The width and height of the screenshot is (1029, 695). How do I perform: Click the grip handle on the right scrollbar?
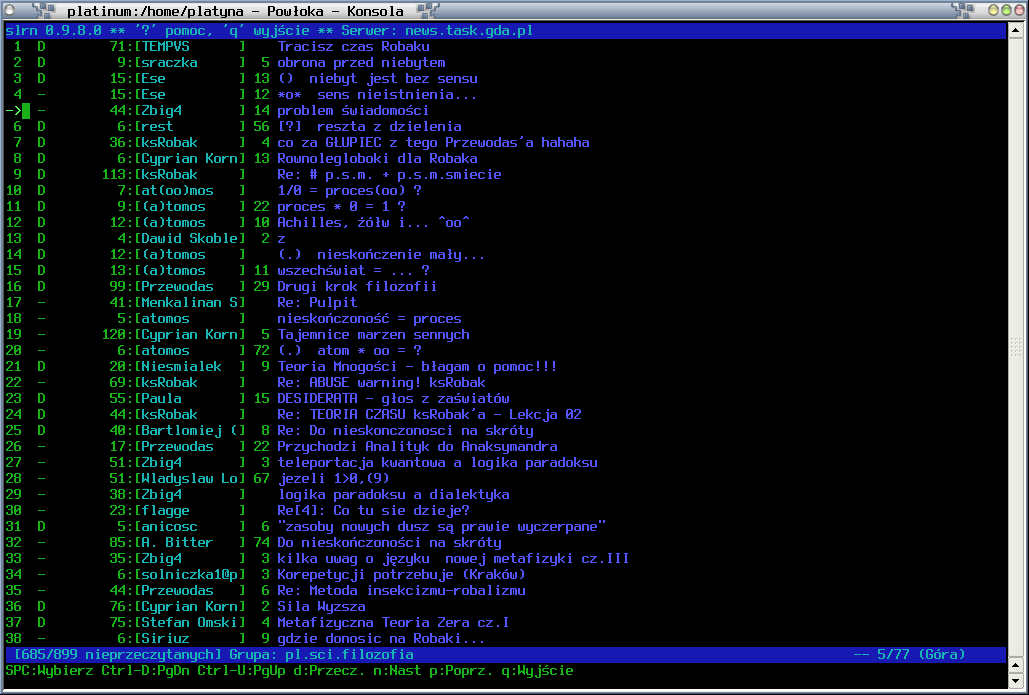click(x=1015, y=347)
